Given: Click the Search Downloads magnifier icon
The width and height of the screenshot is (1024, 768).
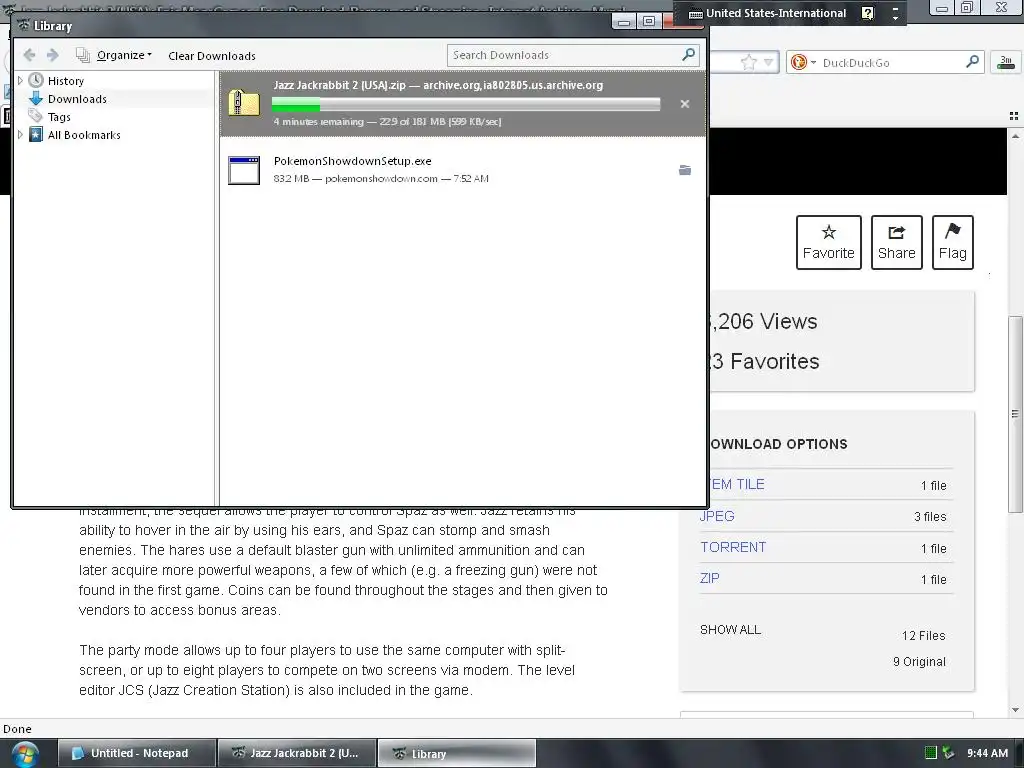Looking at the screenshot, I should point(688,55).
